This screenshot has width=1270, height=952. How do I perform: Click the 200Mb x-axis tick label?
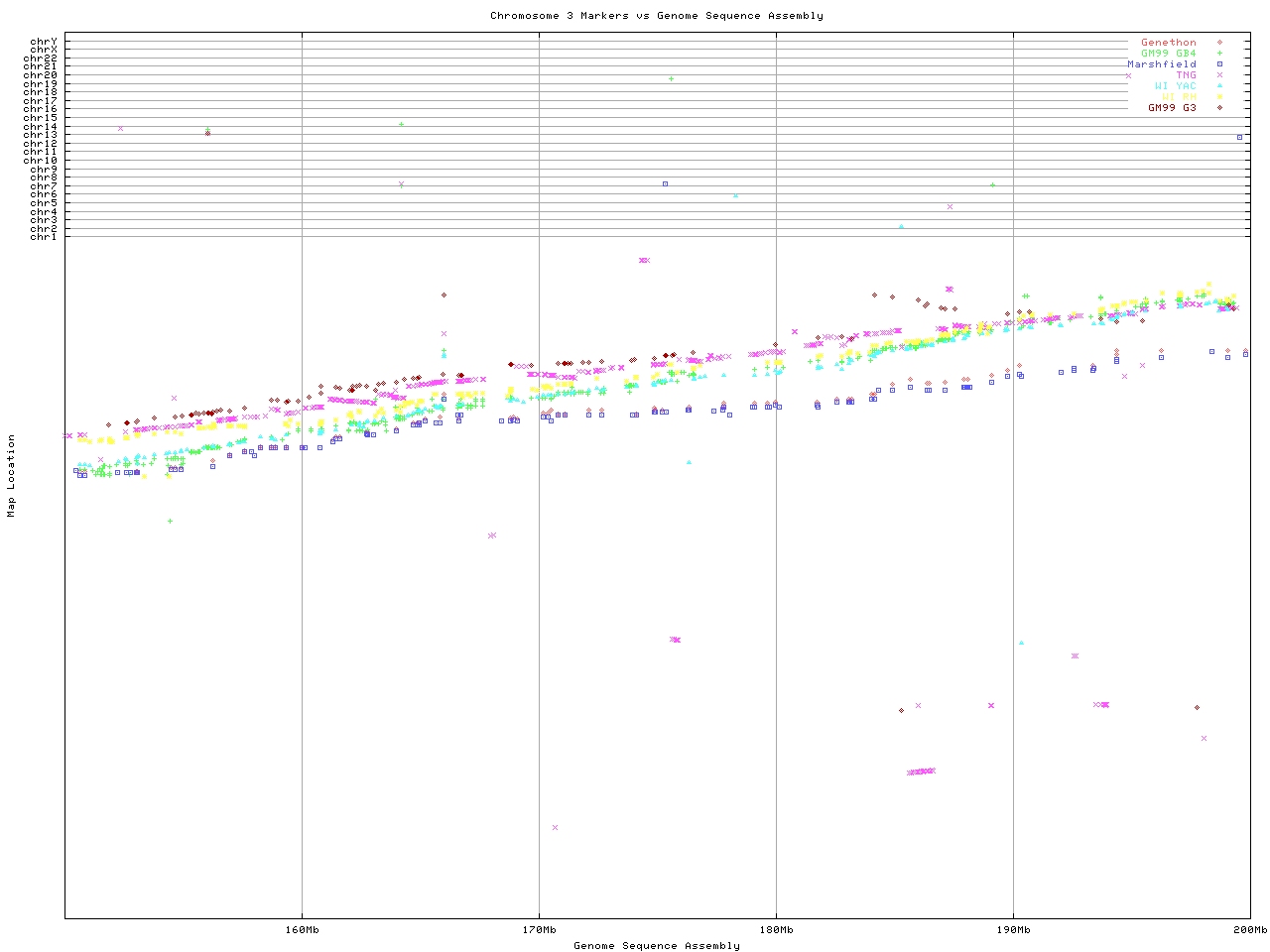[x=1249, y=930]
